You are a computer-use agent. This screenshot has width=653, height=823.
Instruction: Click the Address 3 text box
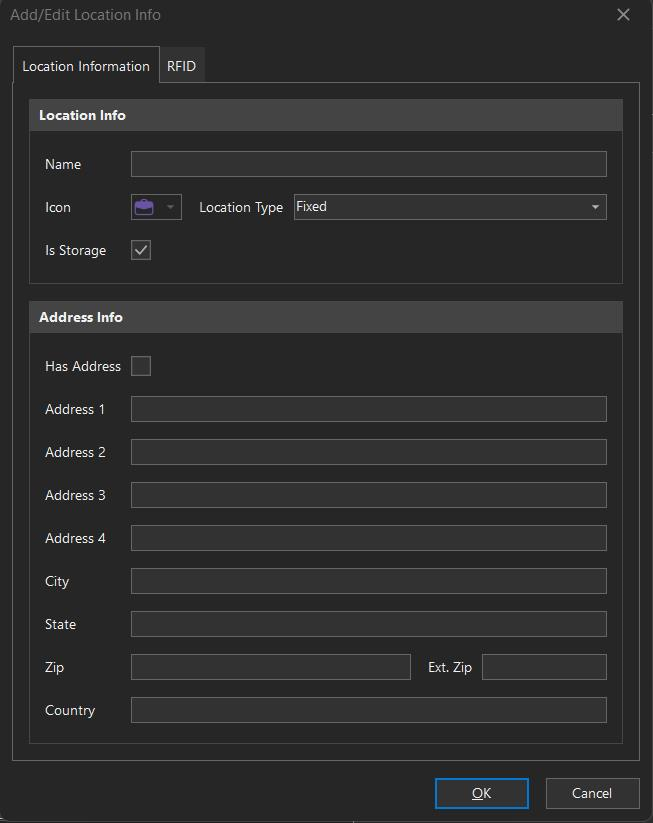point(368,495)
